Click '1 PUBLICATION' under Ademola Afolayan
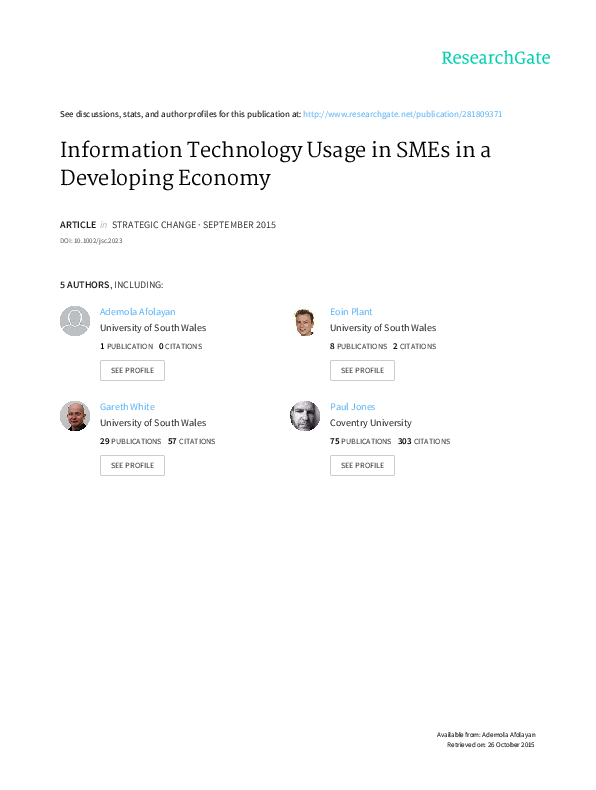The image size is (596, 790). click(126, 346)
